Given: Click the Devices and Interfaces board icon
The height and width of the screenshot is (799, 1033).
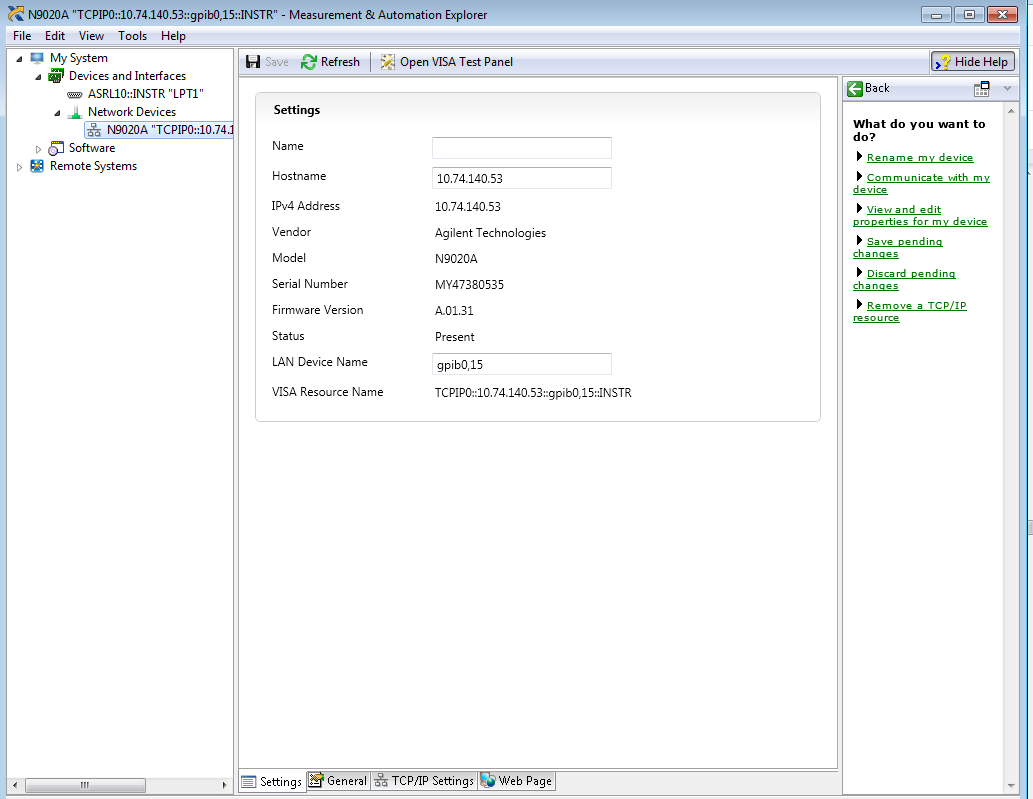Looking at the screenshot, I should [56, 76].
